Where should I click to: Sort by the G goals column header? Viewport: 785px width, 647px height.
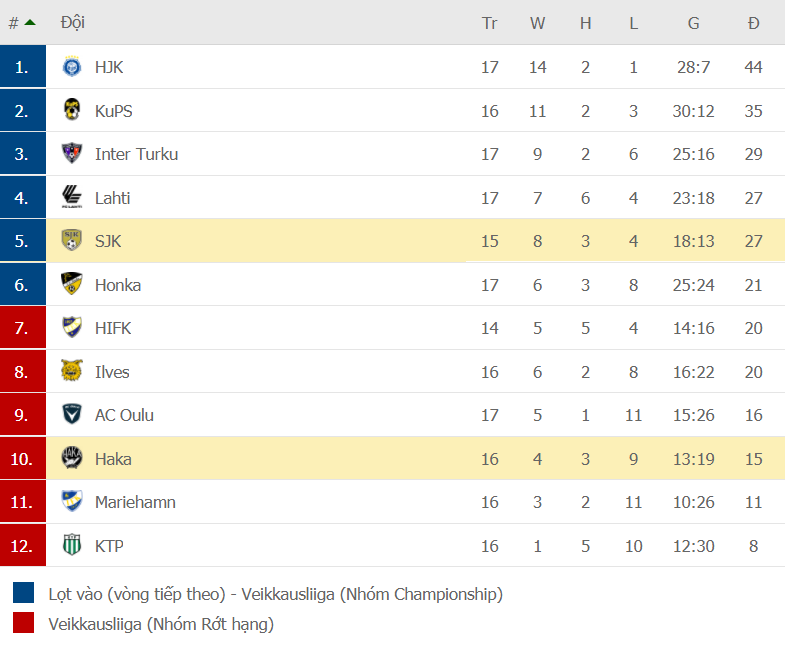coord(693,23)
